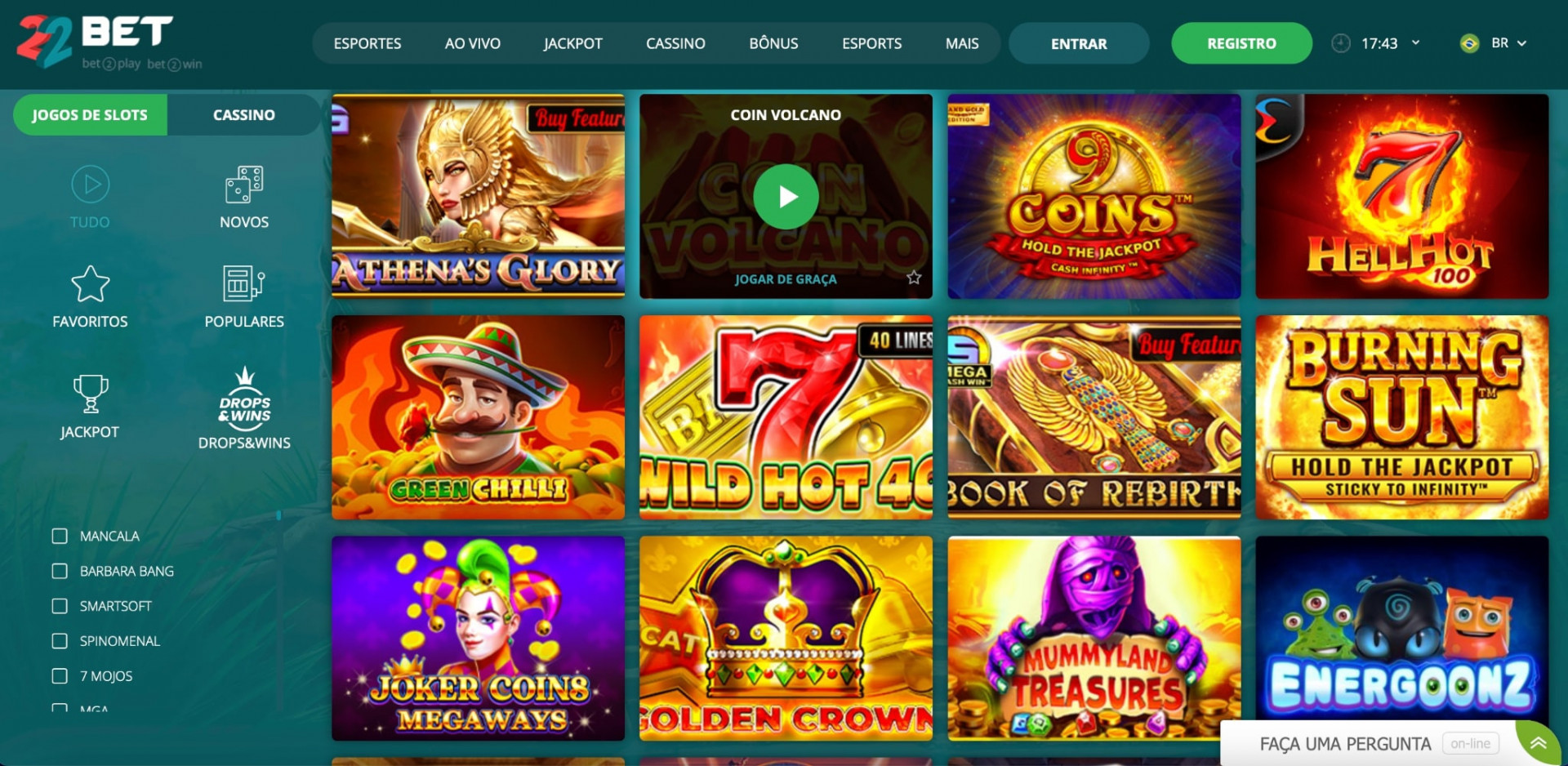Open the Bônus menu item
The height and width of the screenshot is (766, 1568).
pos(773,43)
